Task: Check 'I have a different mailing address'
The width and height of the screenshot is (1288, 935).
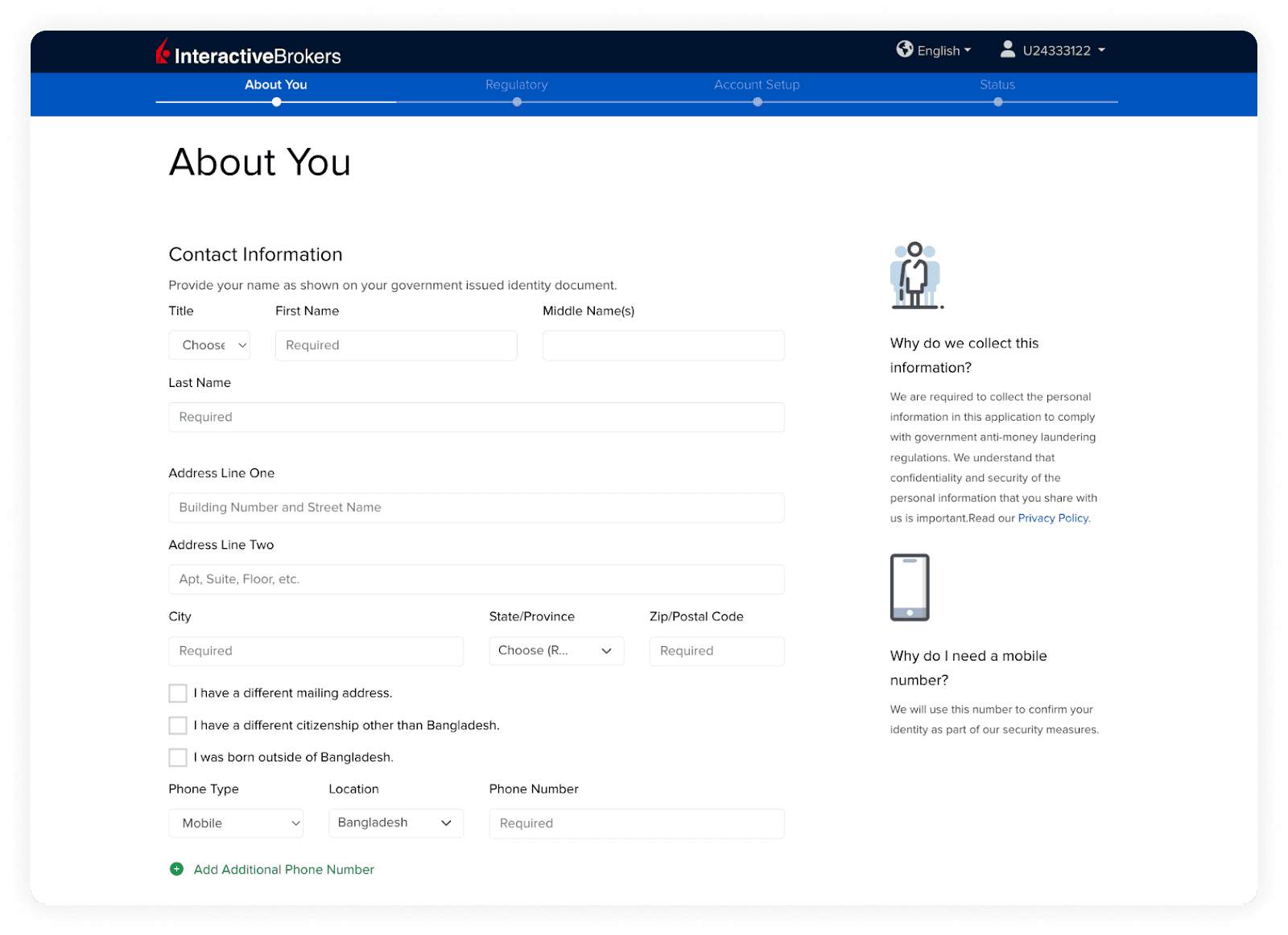Action: 178,693
